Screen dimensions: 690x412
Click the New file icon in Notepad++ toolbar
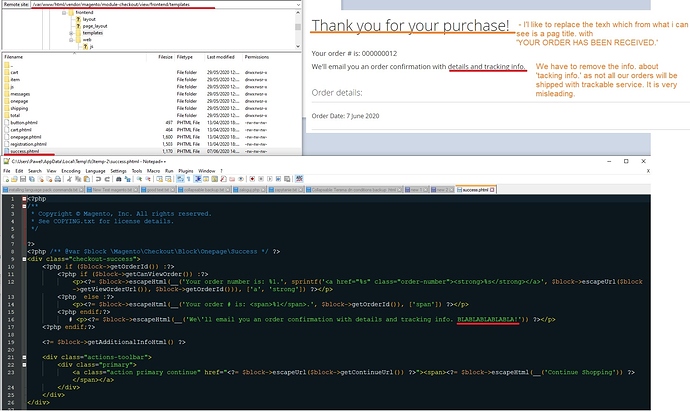pos(6,179)
